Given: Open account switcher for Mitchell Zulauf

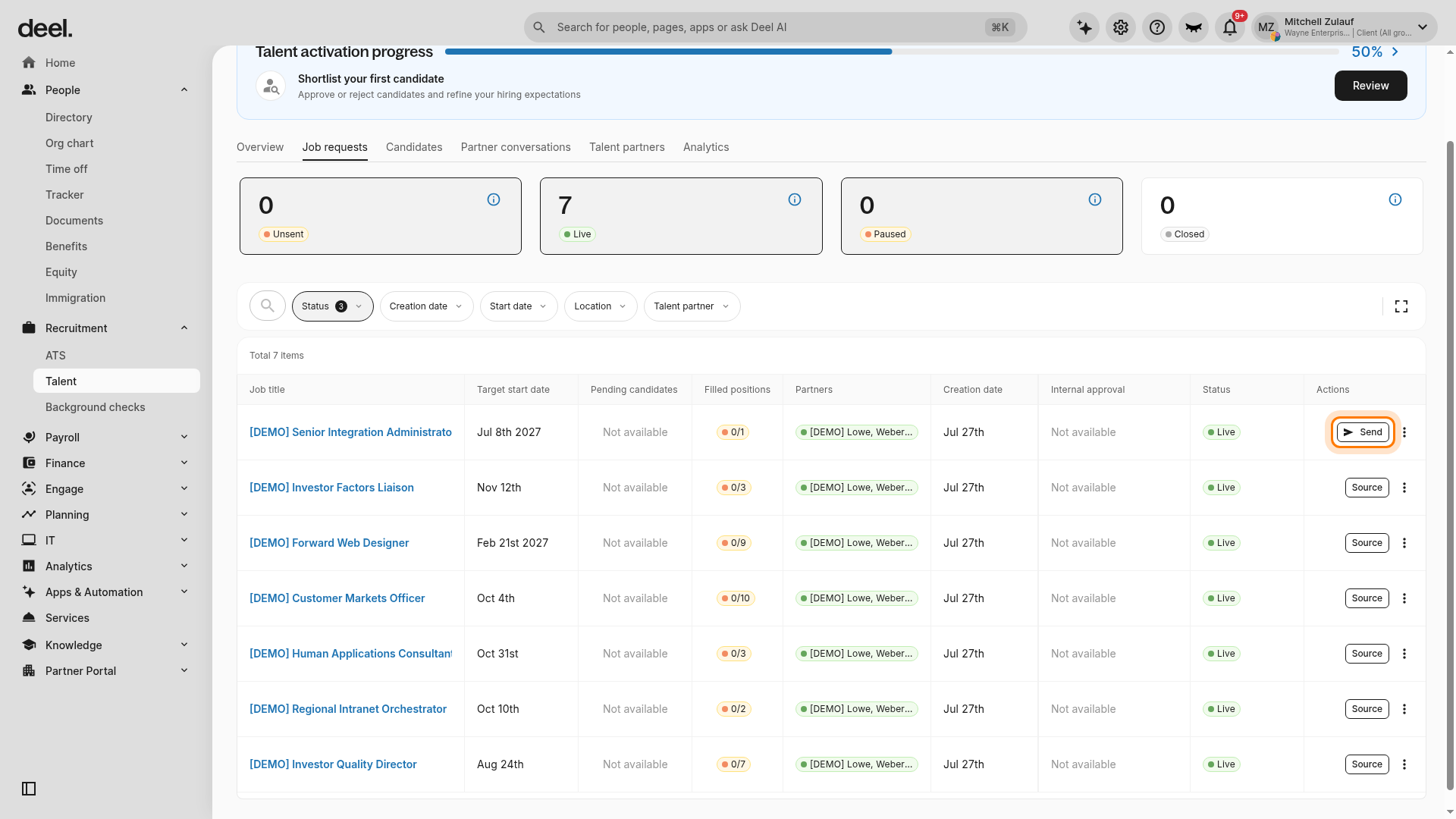Looking at the screenshot, I should 1345,27.
